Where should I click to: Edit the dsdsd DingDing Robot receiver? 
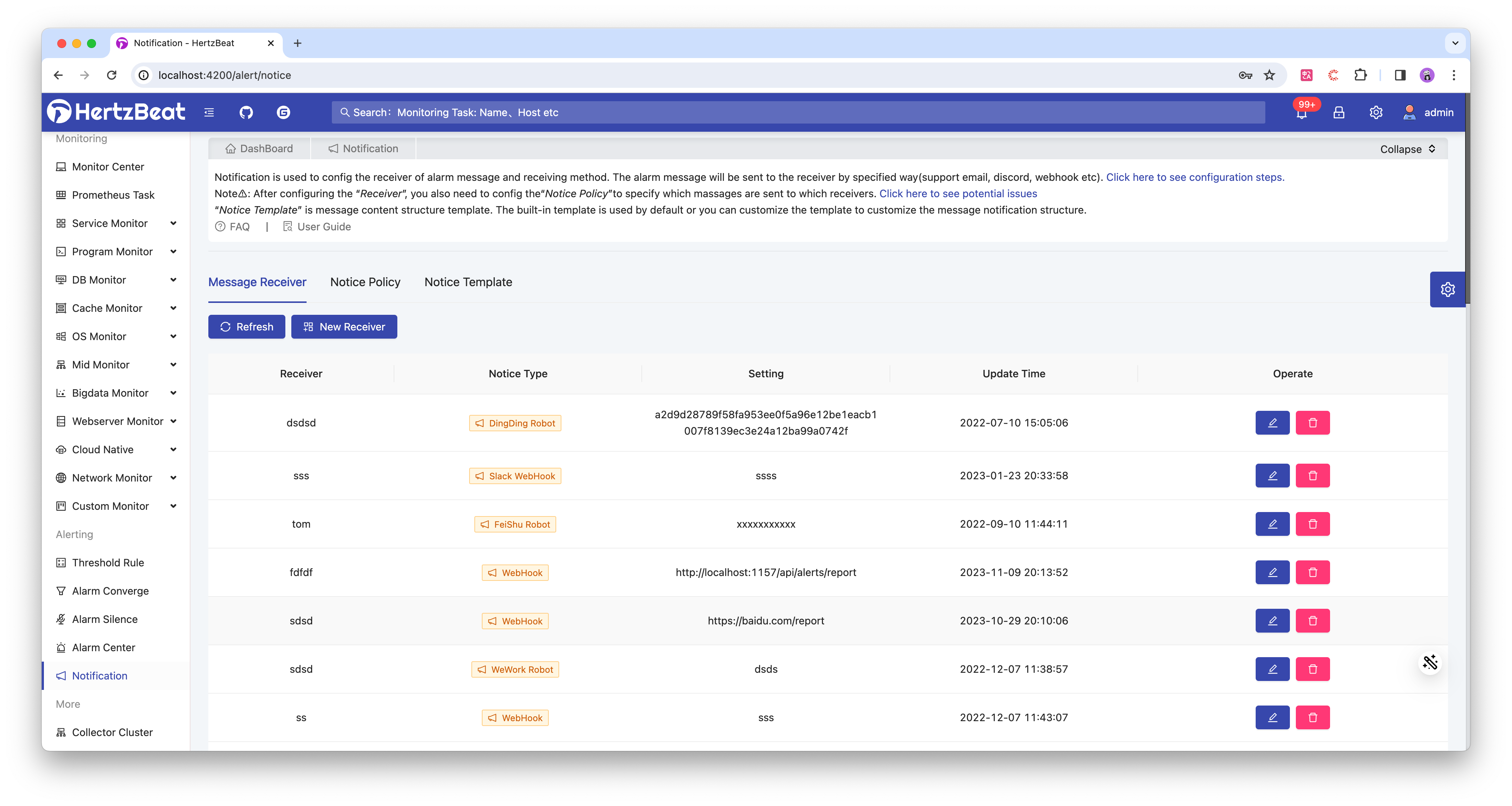1272,423
